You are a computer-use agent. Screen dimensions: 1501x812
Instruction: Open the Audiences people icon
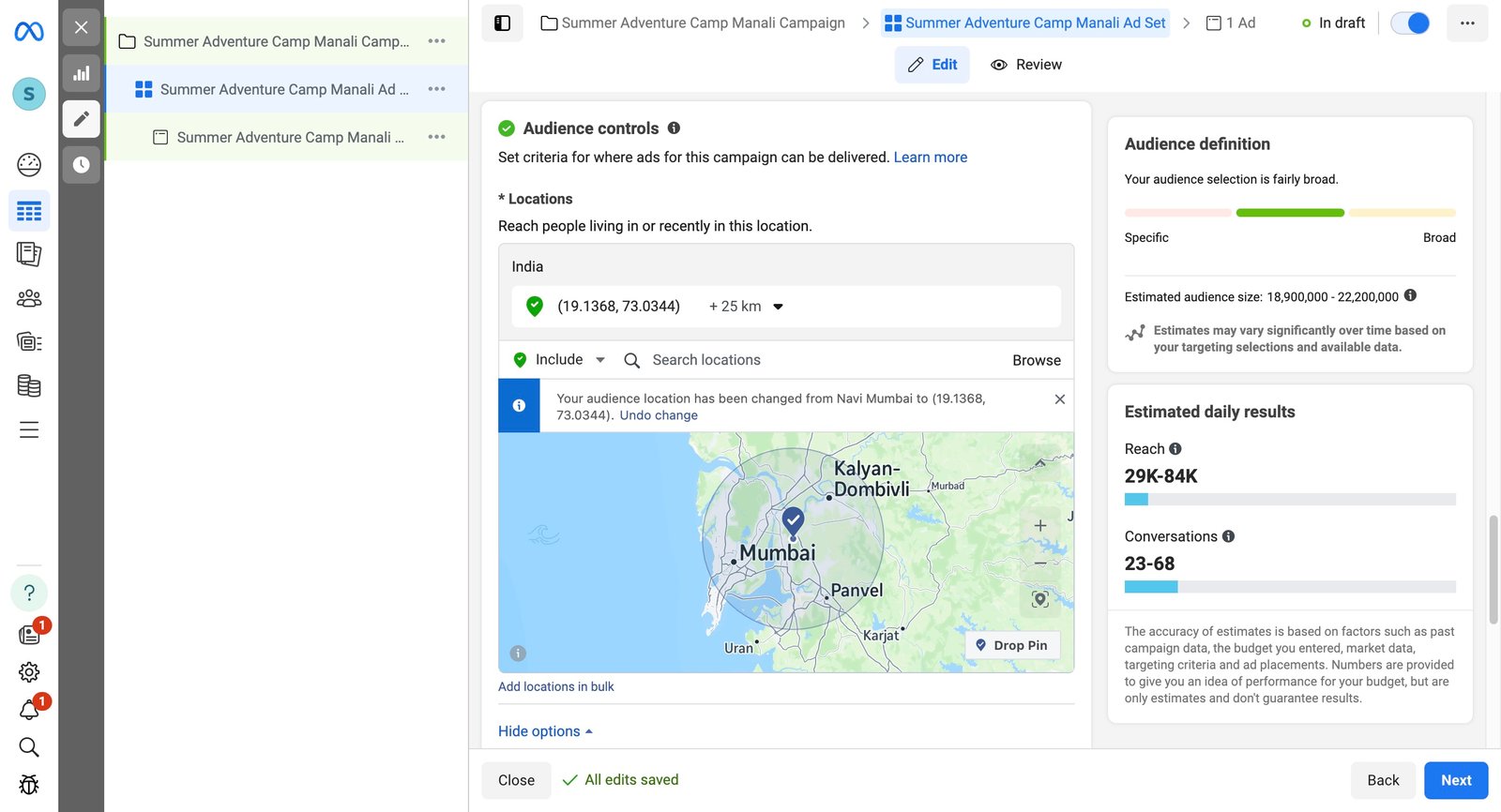[29, 298]
